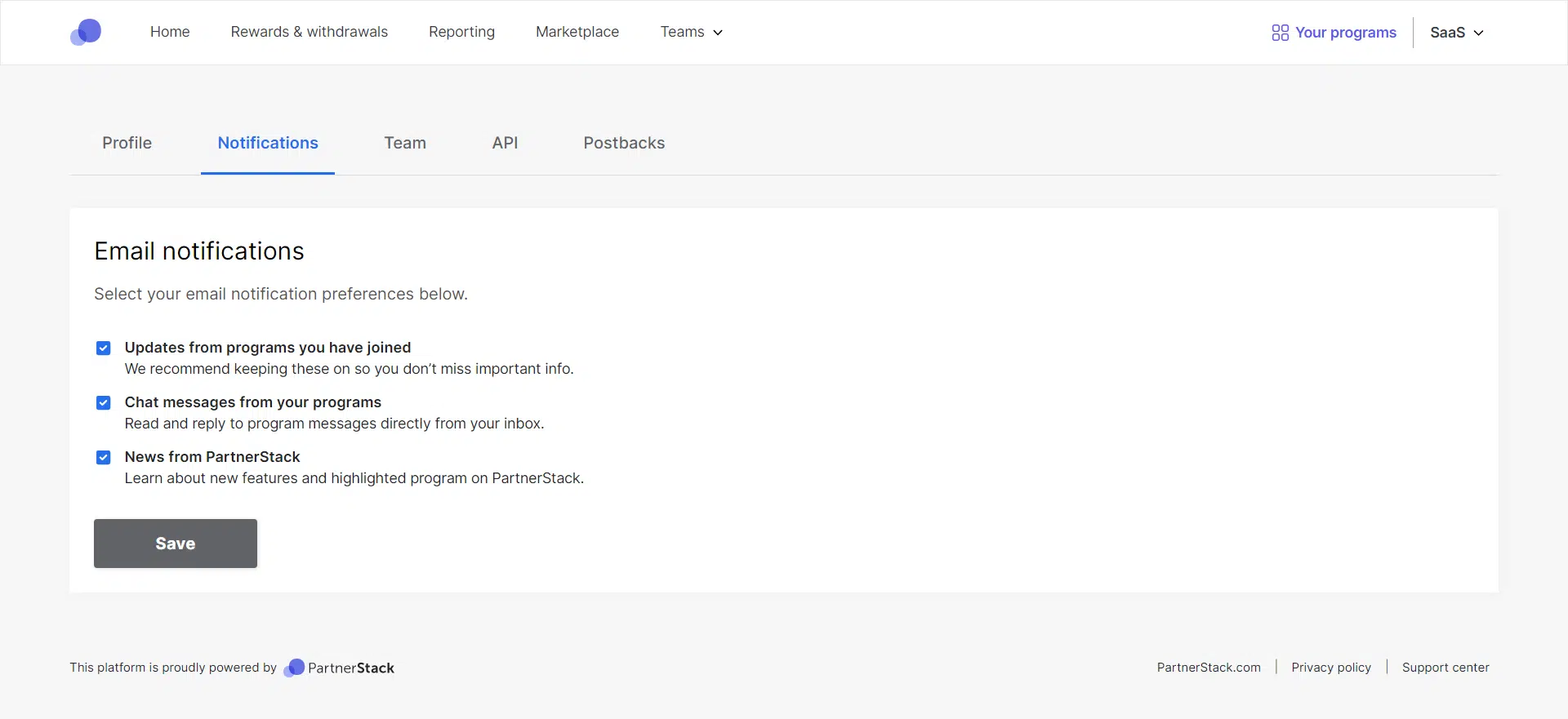
Task: Select the API tab
Action: click(x=505, y=143)
